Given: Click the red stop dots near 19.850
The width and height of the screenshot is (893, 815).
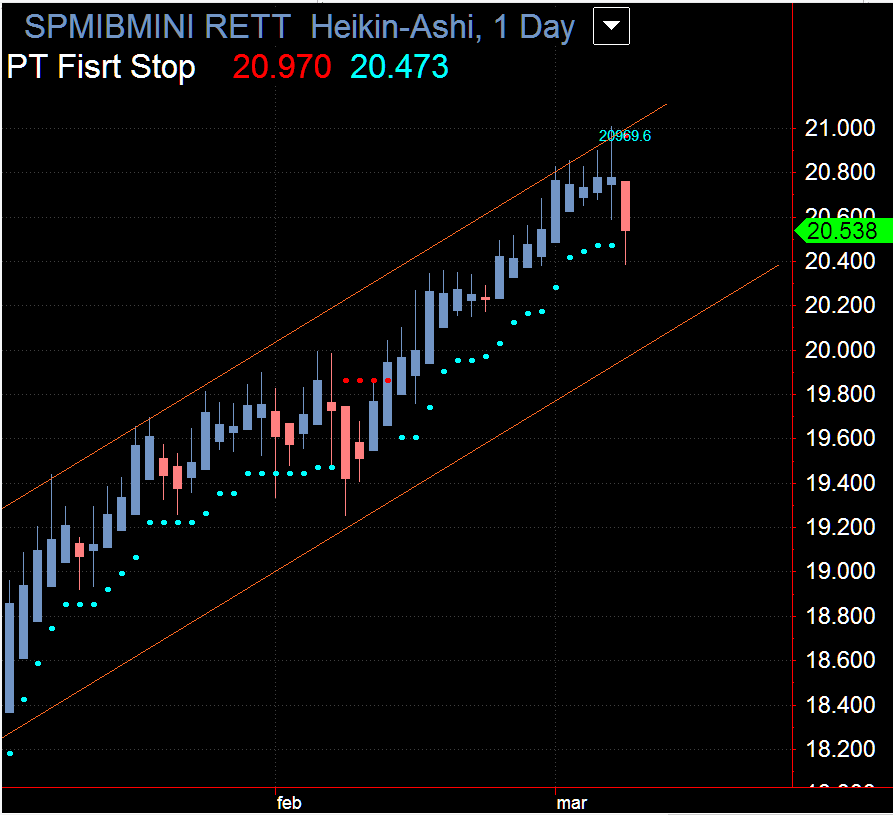Looking at the screenshot, I should click(x=367, y=380).
